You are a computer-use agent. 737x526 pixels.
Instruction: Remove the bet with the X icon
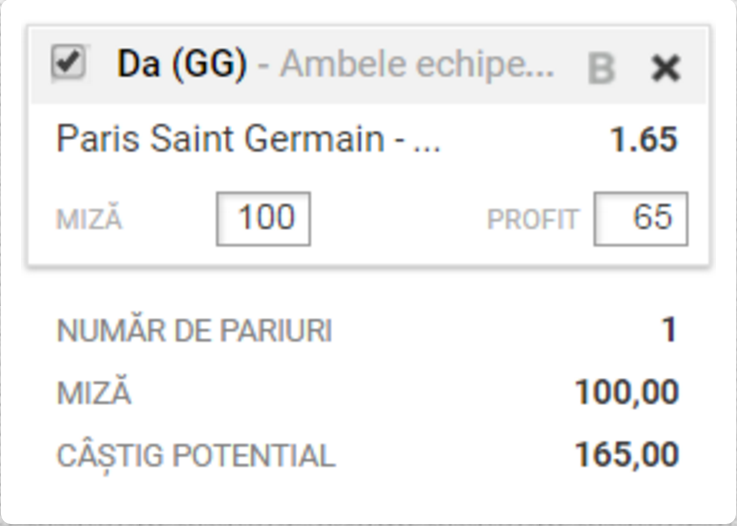[666, 68]
